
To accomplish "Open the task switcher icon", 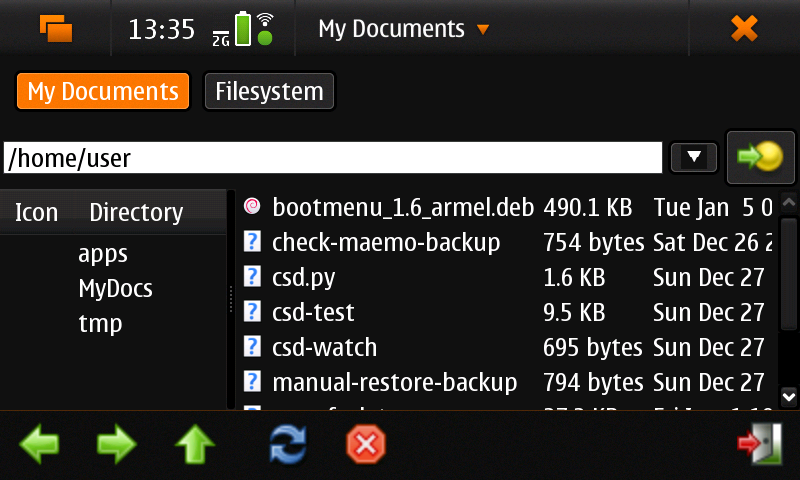I will coord(56,28).
